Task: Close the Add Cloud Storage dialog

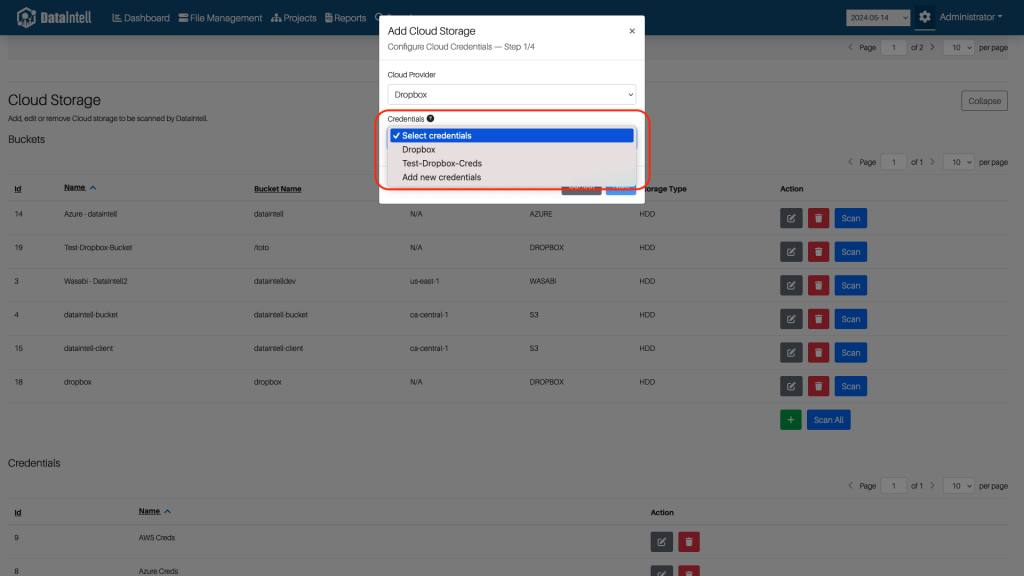Action: [632, 31]
